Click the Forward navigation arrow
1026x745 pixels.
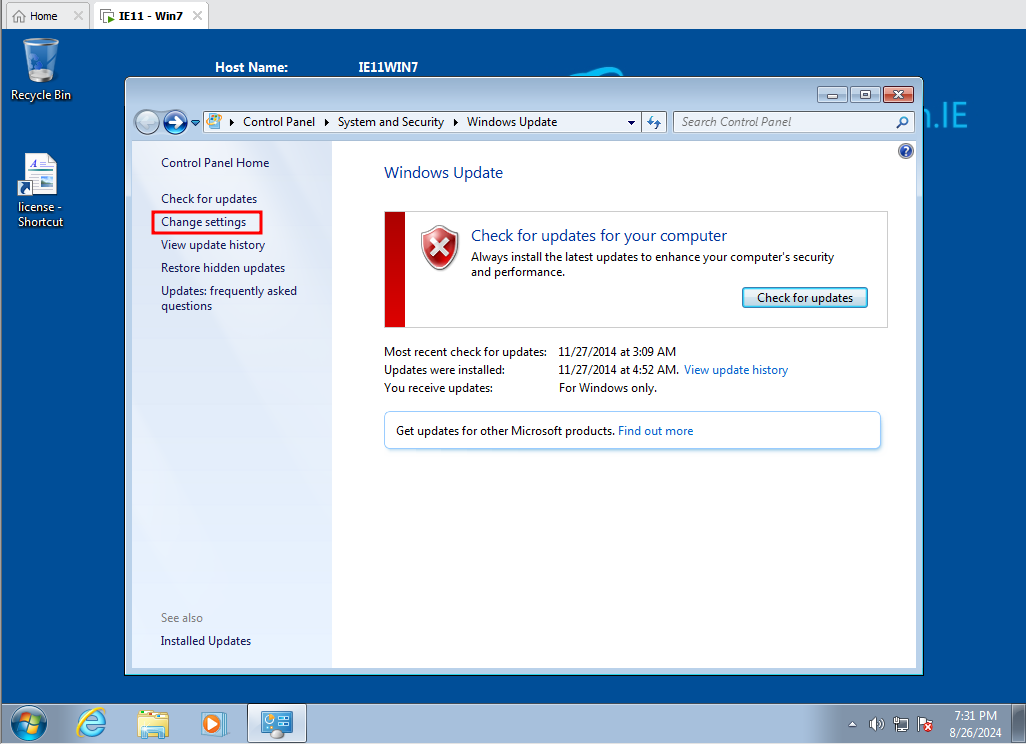(x=175, y=122)
